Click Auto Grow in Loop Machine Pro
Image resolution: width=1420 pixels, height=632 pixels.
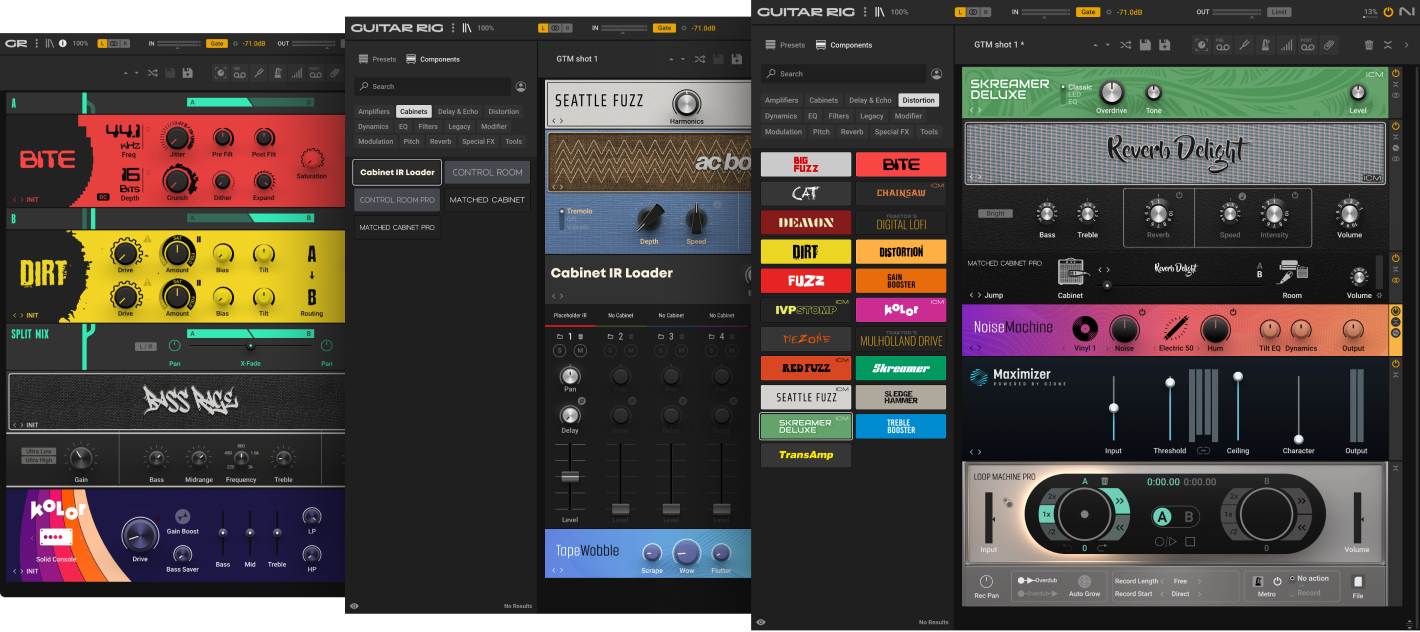click(x=1084, y=585)
